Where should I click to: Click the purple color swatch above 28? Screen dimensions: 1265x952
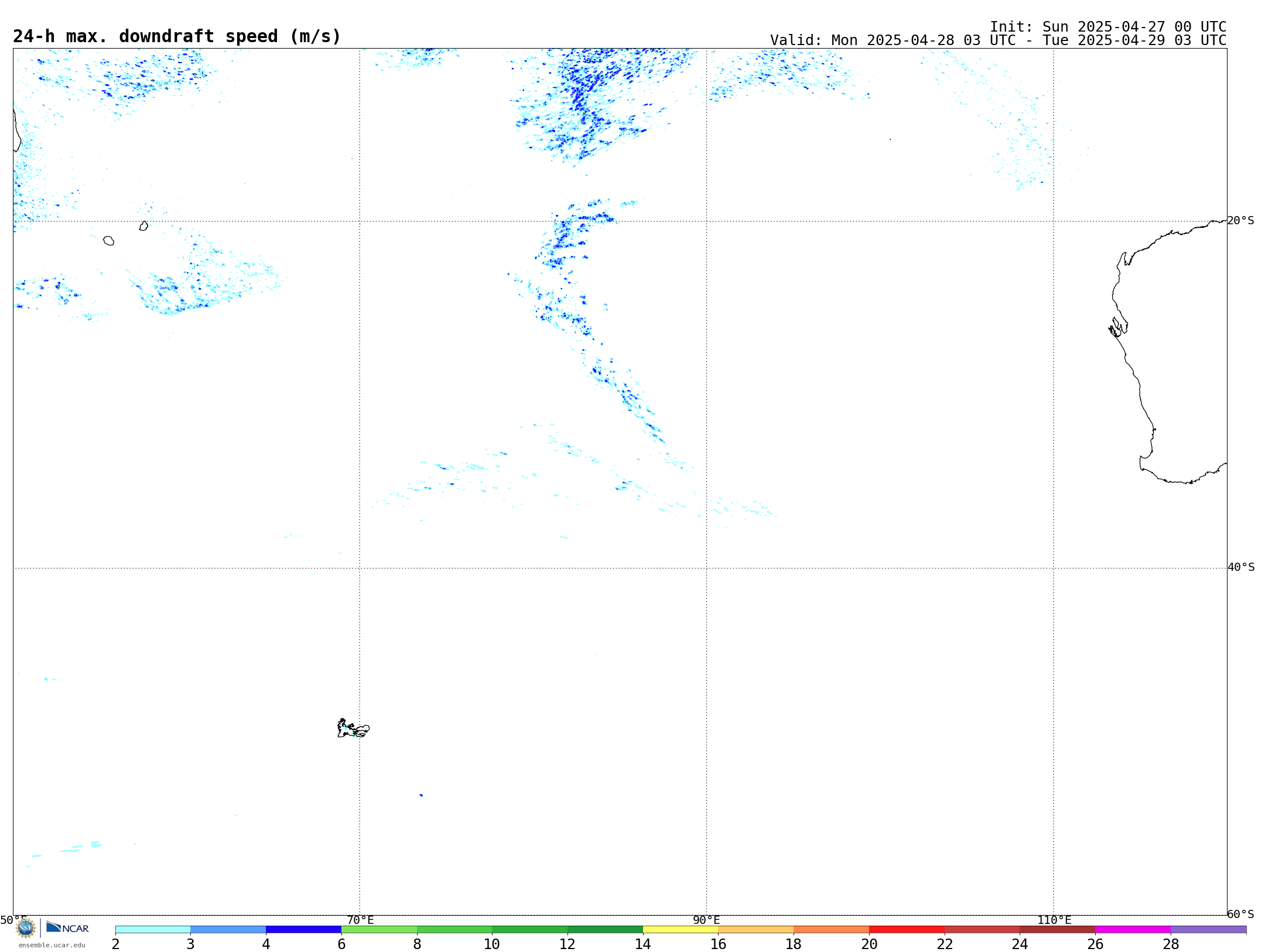point(1208,930)
